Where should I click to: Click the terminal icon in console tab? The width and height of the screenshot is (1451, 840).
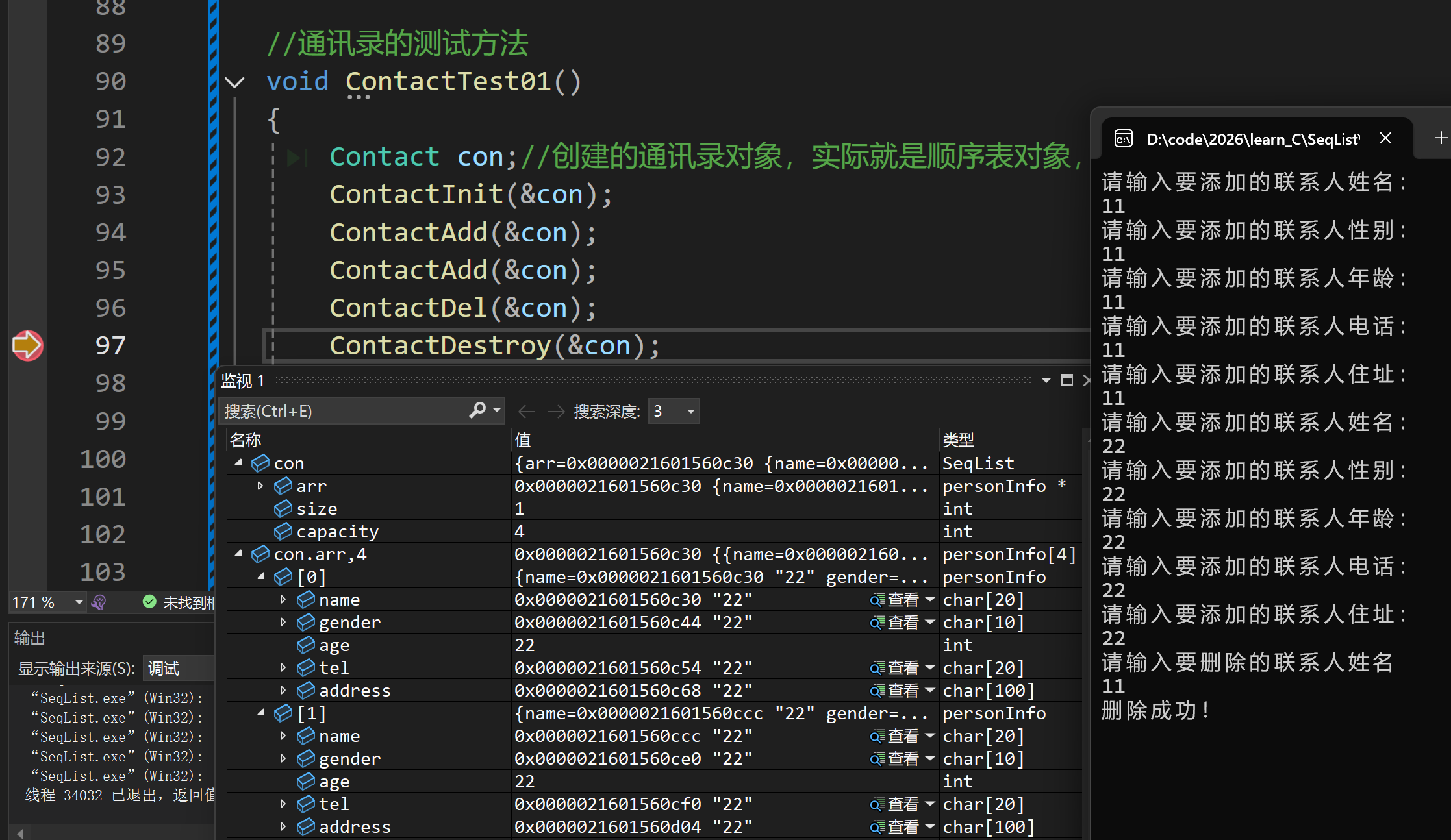(1124, 138)
